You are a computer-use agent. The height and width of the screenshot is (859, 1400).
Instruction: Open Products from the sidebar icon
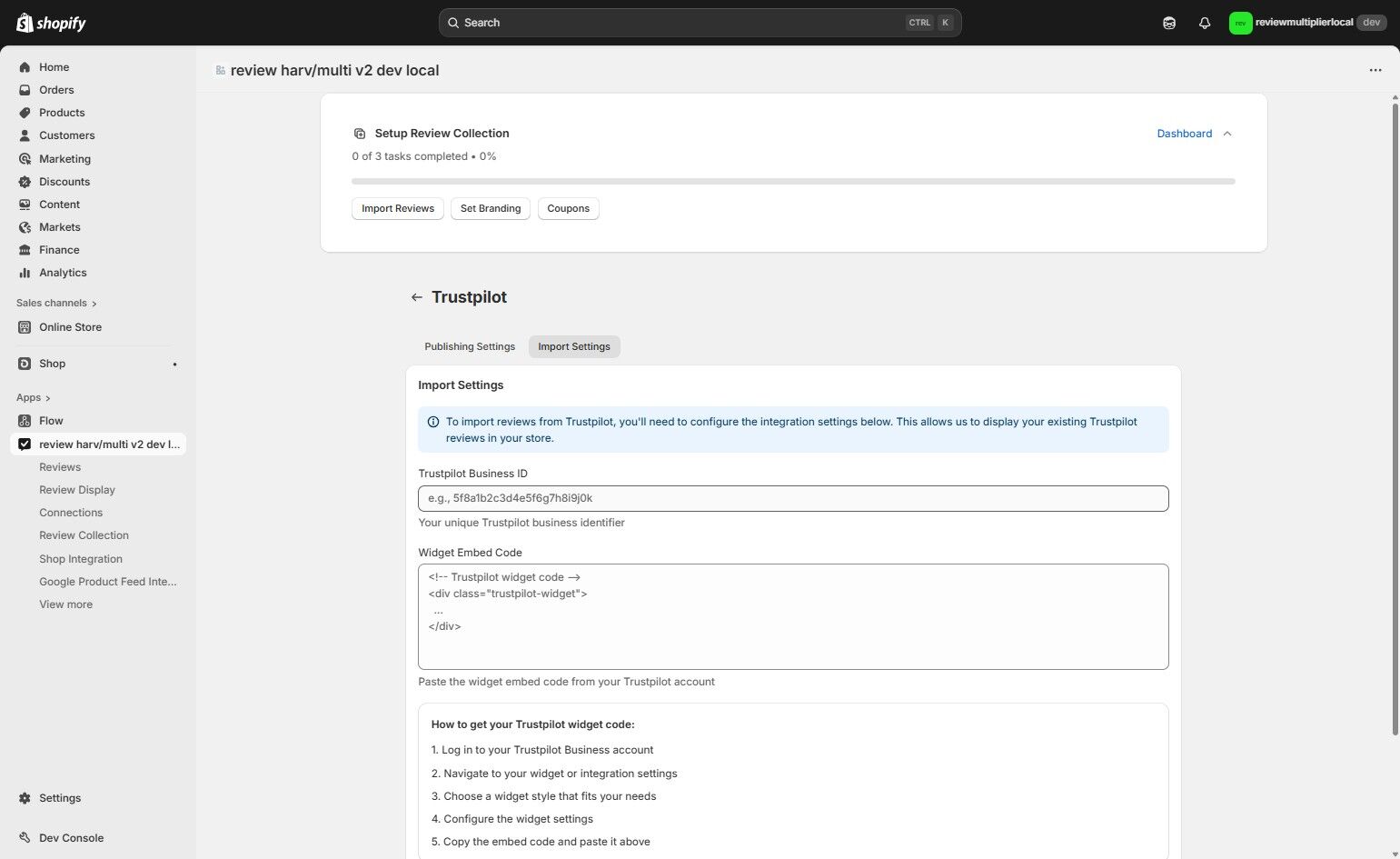25,112
